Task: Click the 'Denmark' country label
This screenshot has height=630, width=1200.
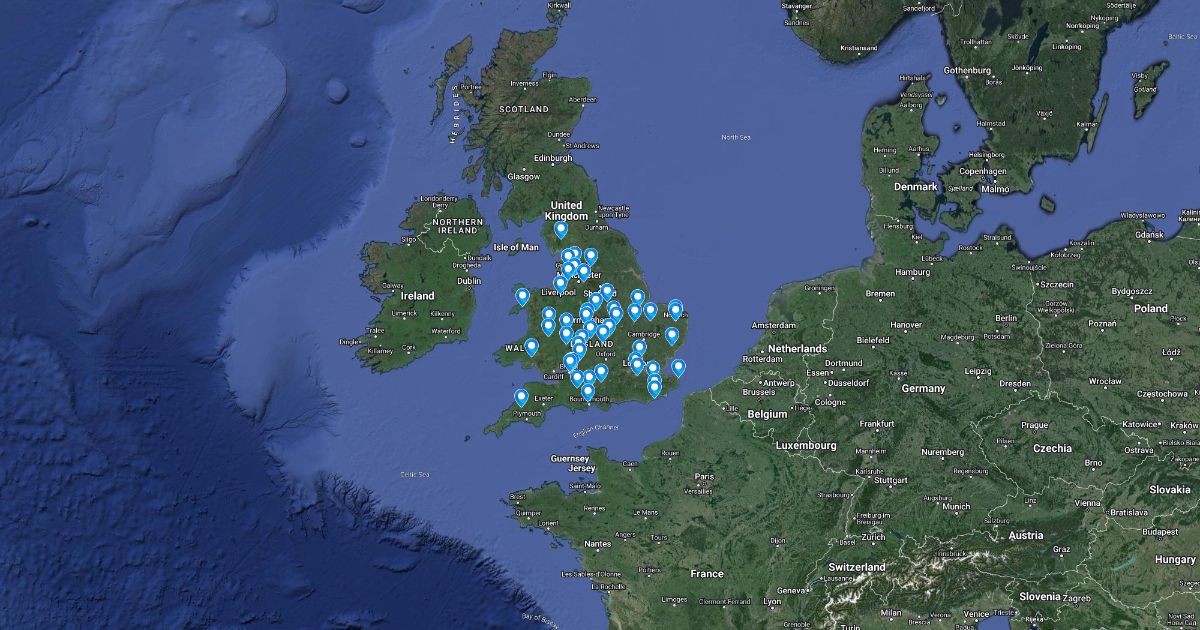Action: pos(916,187)
